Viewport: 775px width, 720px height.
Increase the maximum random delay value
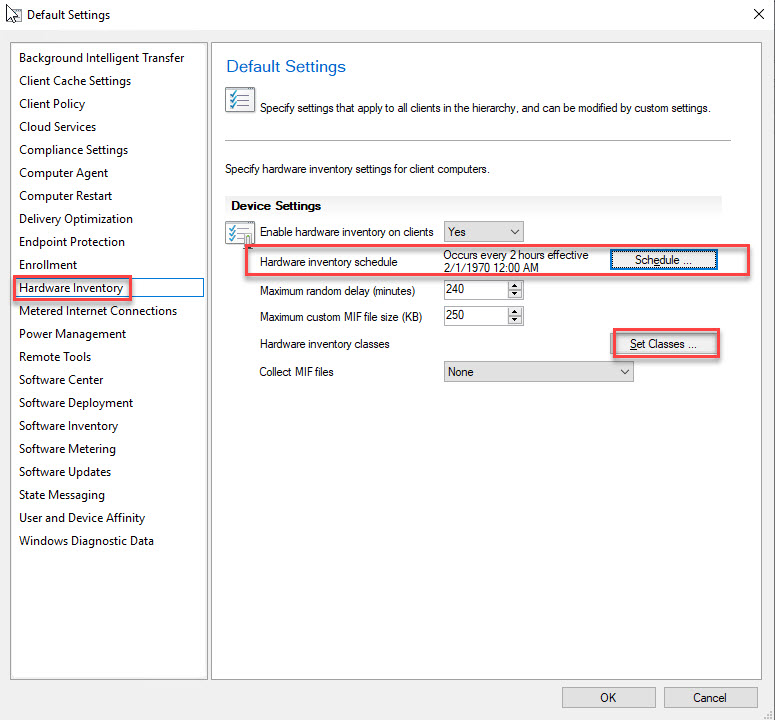(515, 285)
